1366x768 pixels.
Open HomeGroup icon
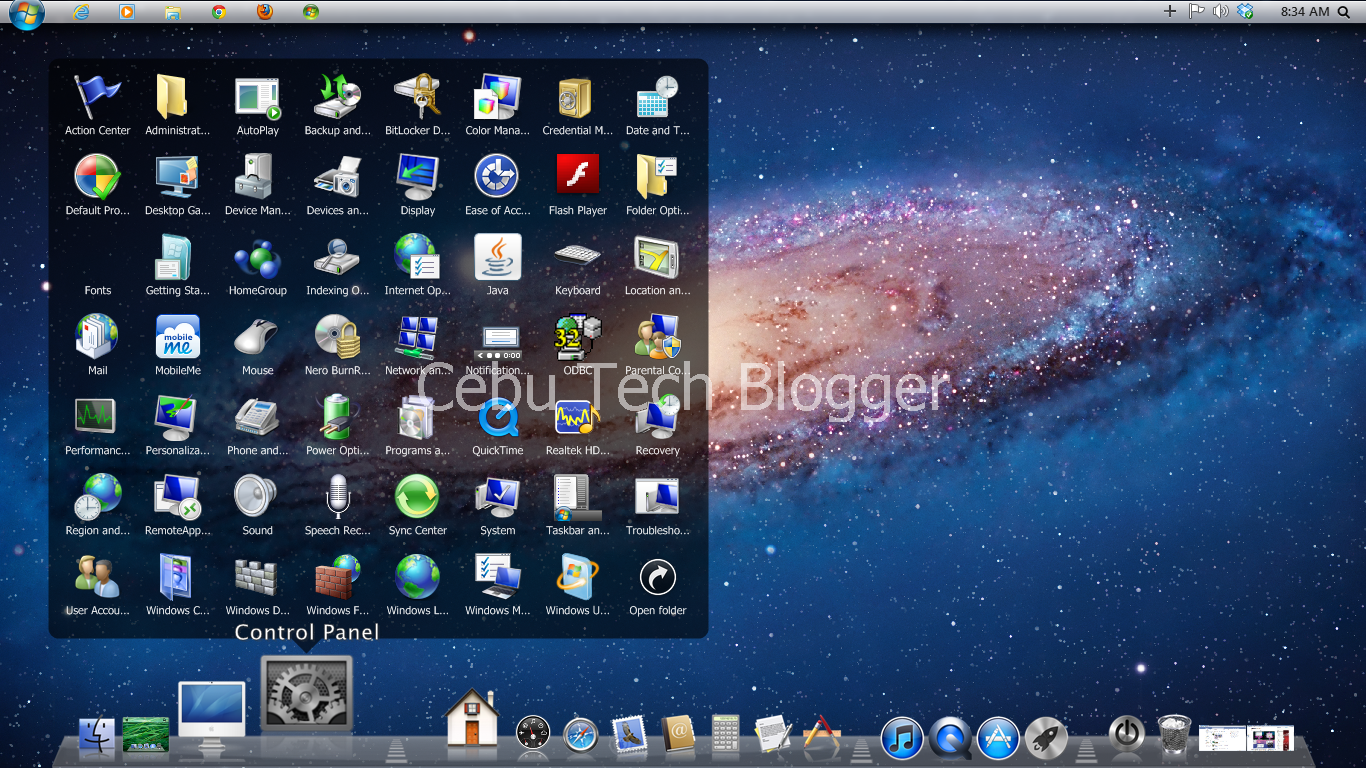coord(258,257)
